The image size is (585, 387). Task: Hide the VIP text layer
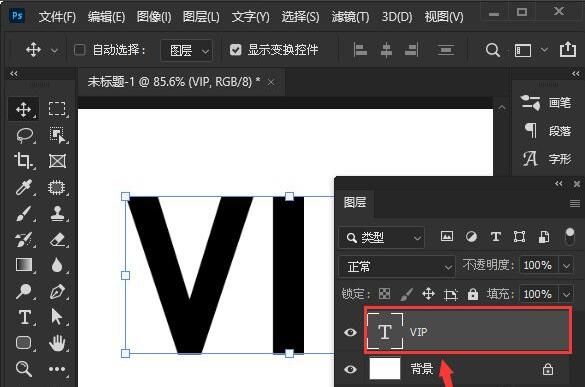point(350,332)
